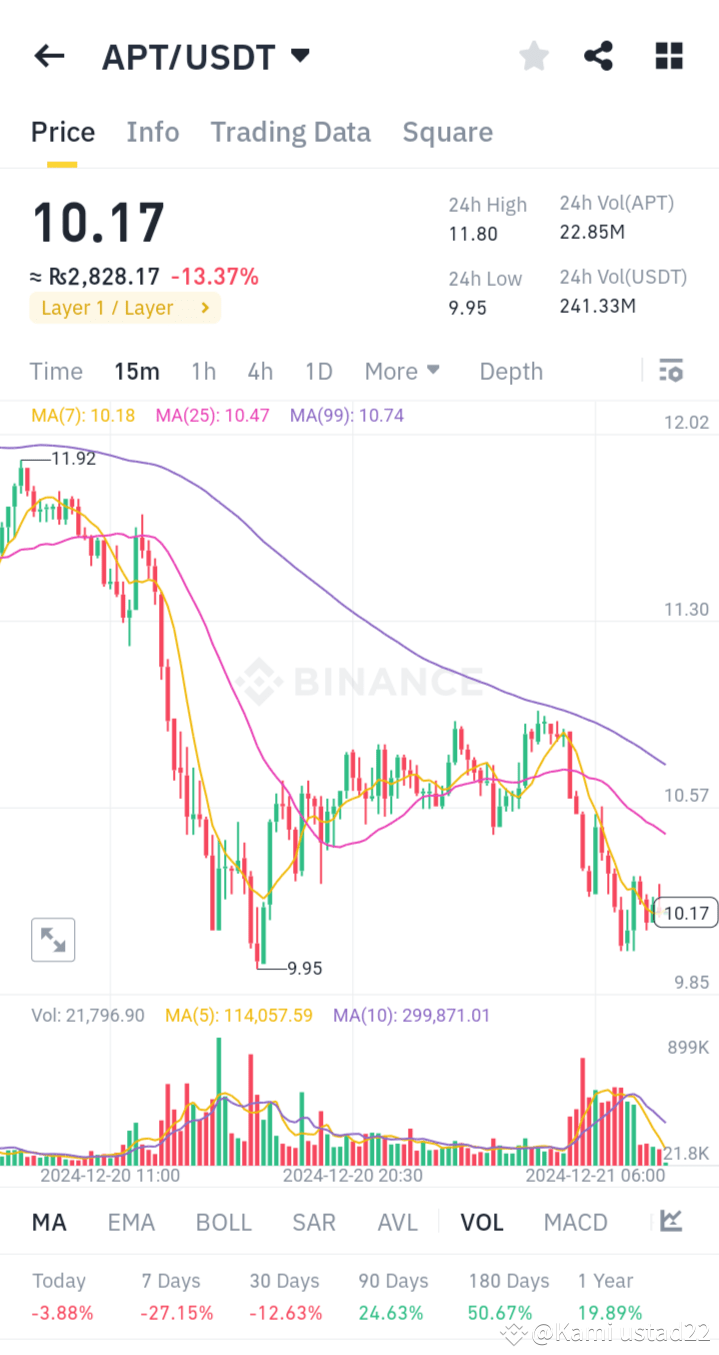This screenshot has height=1355, width=719.
Task: Enable the MACD indicator
Action: [x=575, y=1221]
